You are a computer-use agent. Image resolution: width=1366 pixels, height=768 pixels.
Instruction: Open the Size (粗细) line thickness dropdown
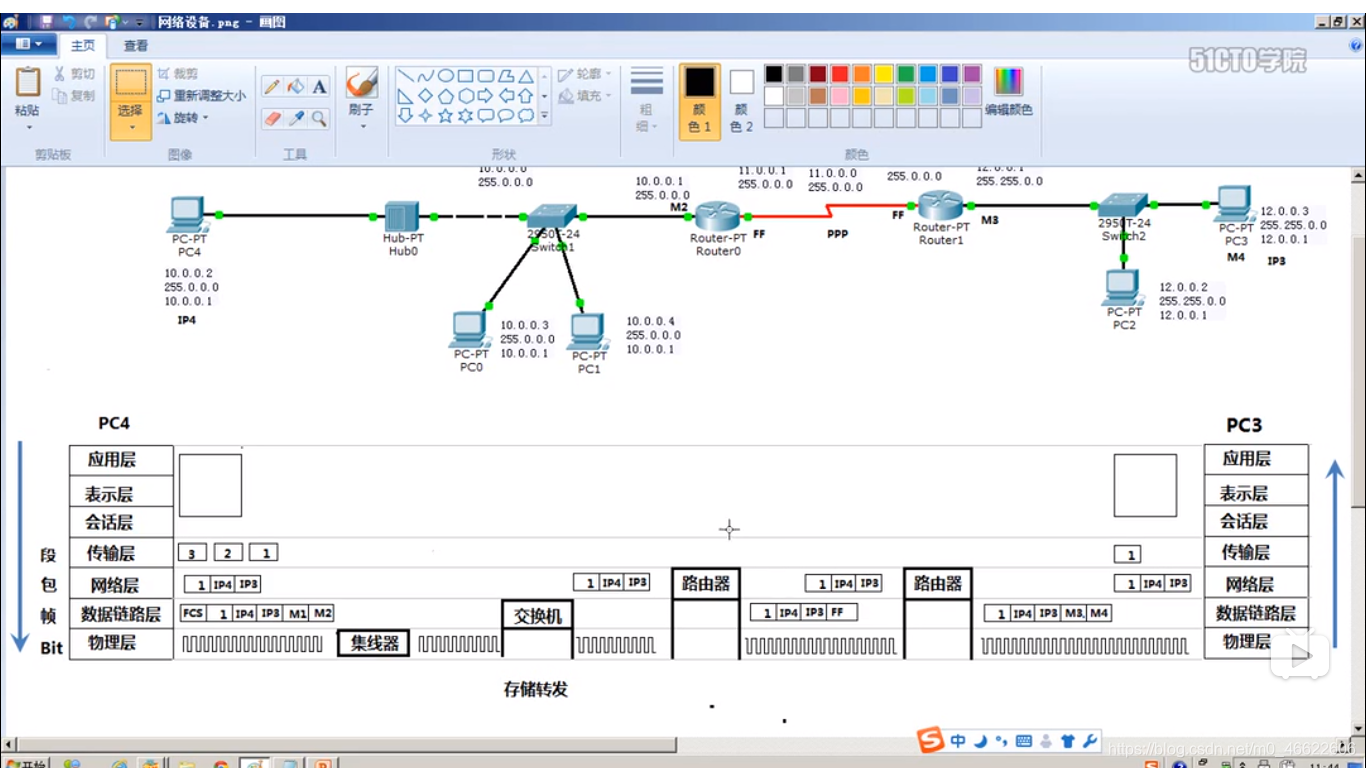click(647, 99)
